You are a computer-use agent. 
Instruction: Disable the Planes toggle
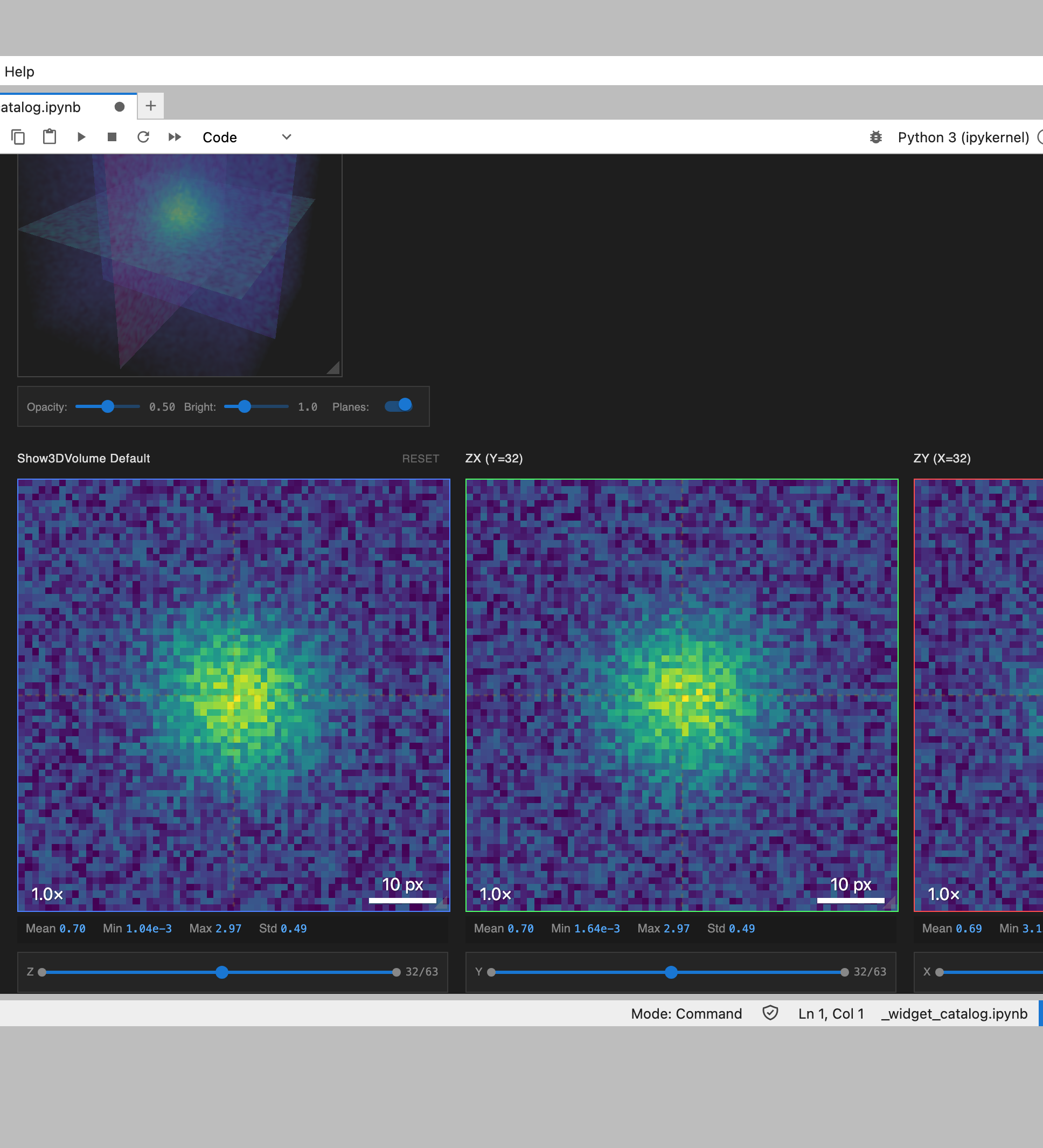(x=398, y=405)
